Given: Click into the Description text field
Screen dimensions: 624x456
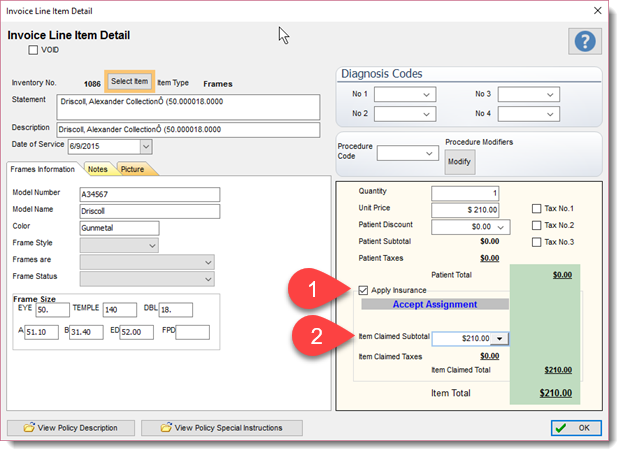Looking at the screenshot, I should [188, 130].
